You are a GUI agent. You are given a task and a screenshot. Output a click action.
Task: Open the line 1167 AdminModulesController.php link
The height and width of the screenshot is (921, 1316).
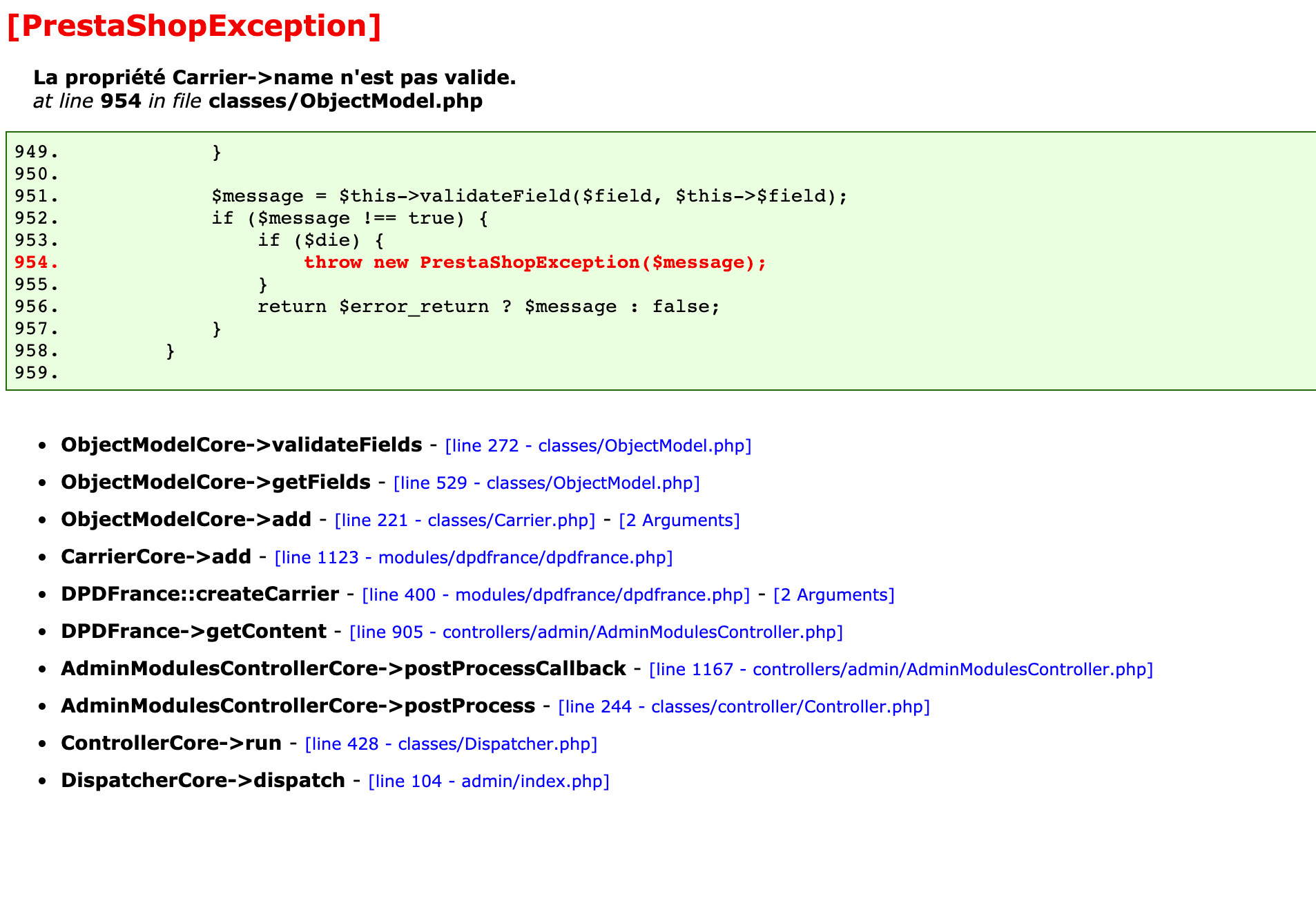click(x=901, y=670)
